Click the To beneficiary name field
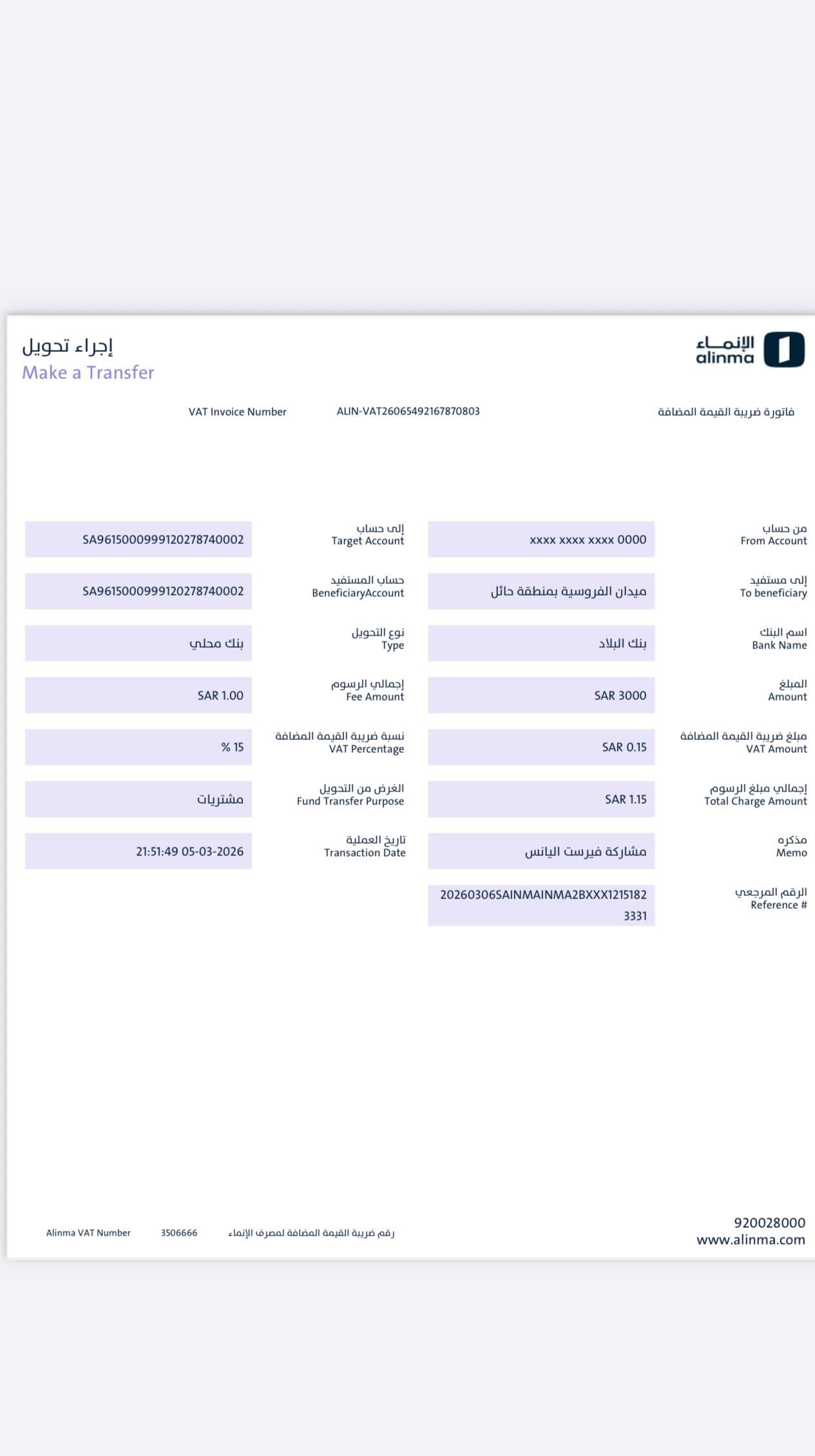The width and height of the screenshot is (815, 1456). point(541,591)
